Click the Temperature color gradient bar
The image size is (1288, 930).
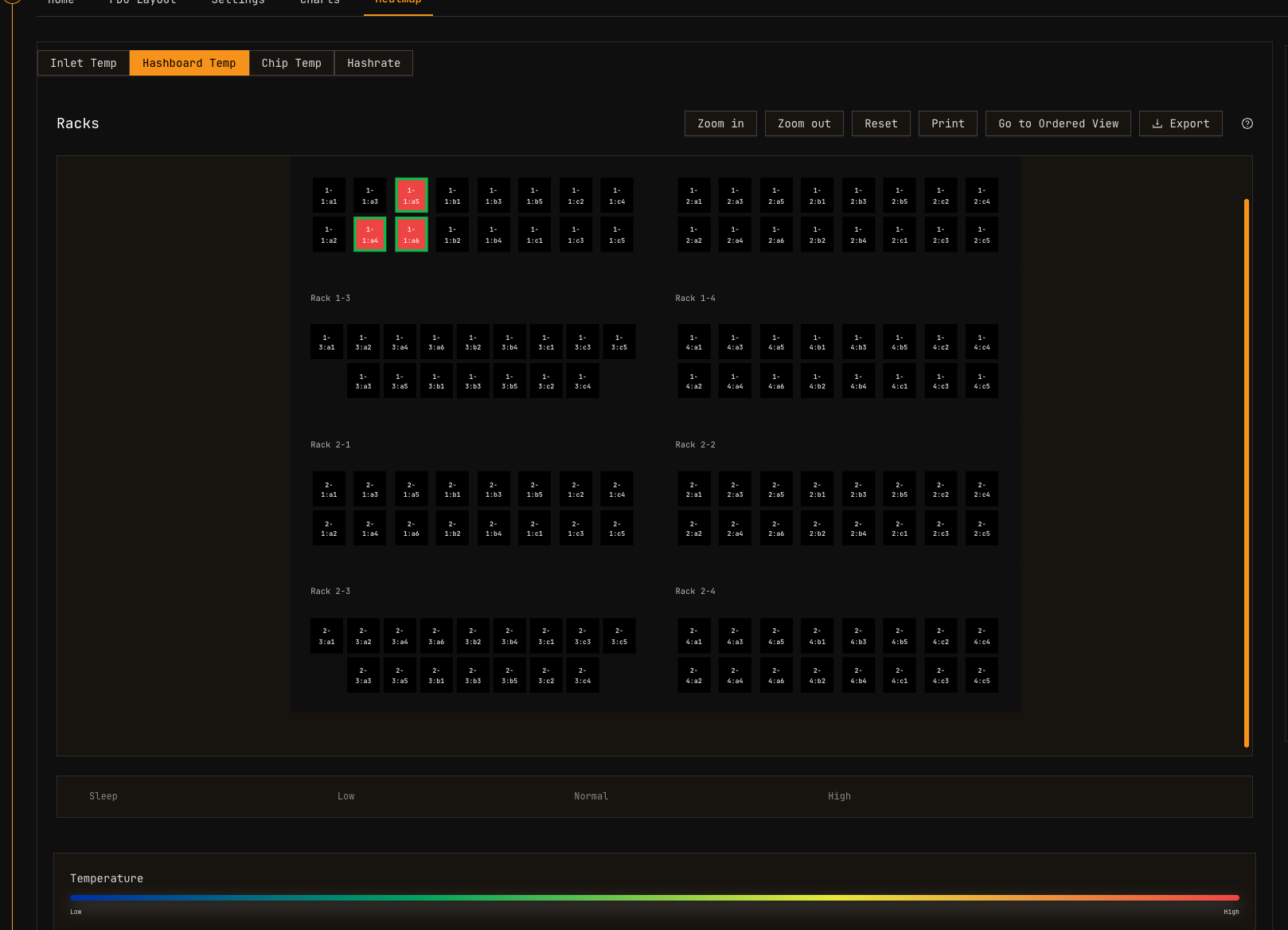pos(654,897)
